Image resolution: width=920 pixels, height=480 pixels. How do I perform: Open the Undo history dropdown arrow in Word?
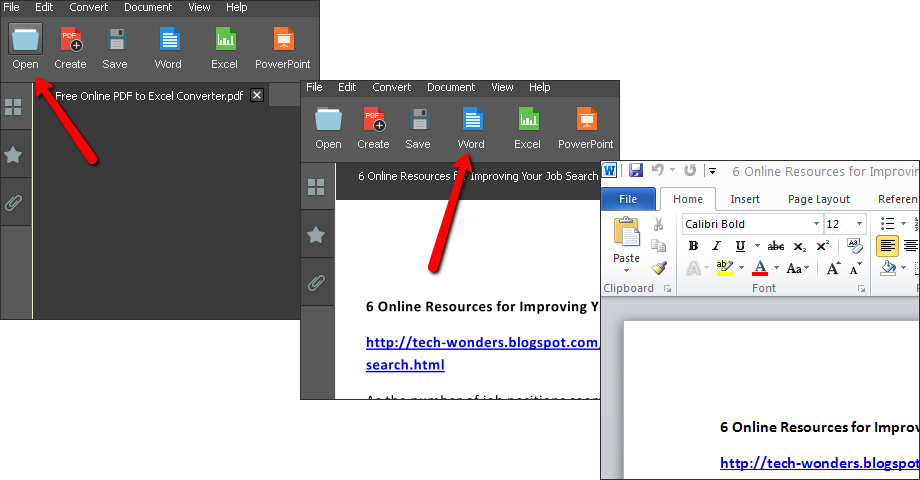[672, 170]
